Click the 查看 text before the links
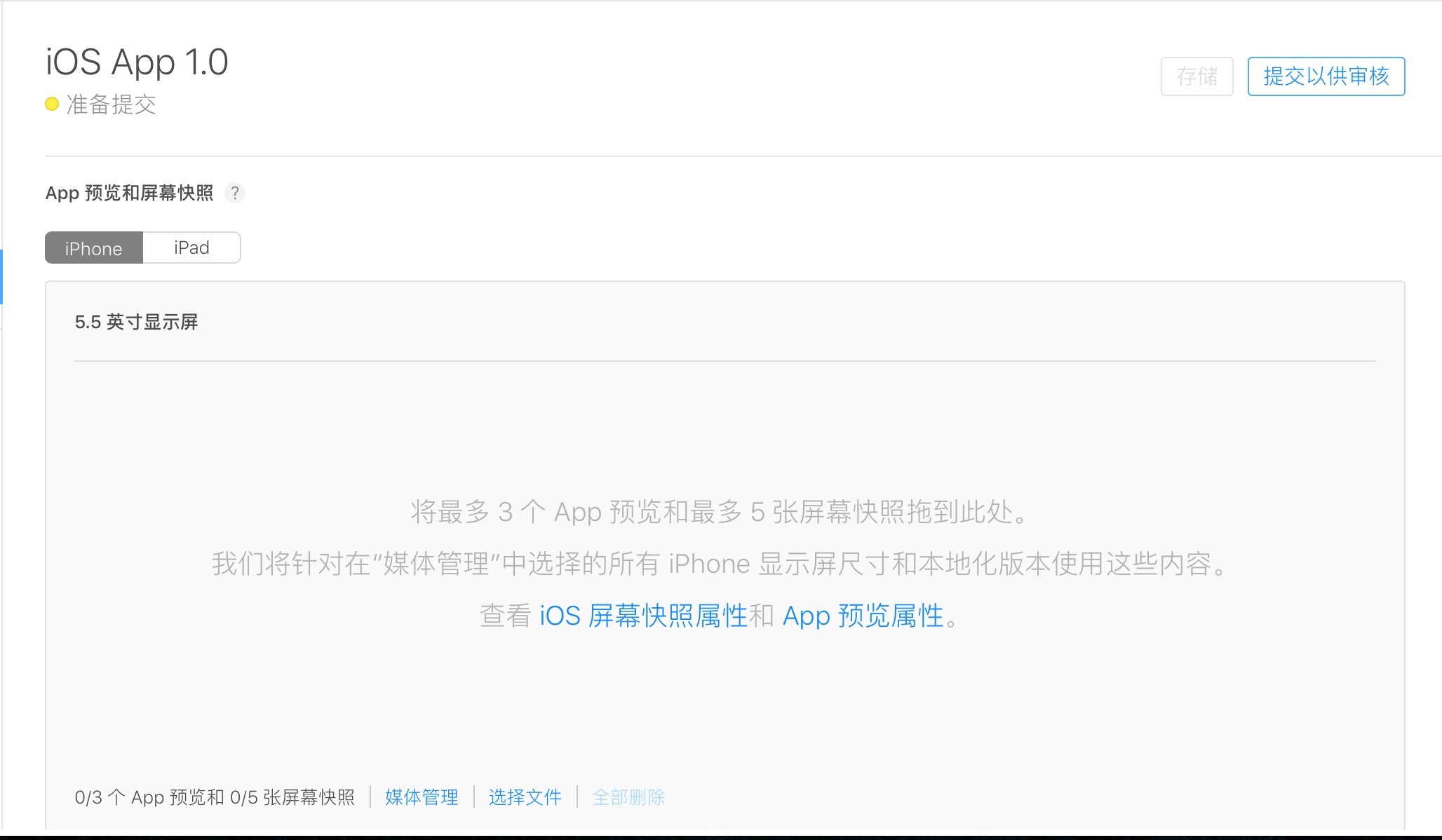Screen dimensions: 1442x840 point(506,616)
